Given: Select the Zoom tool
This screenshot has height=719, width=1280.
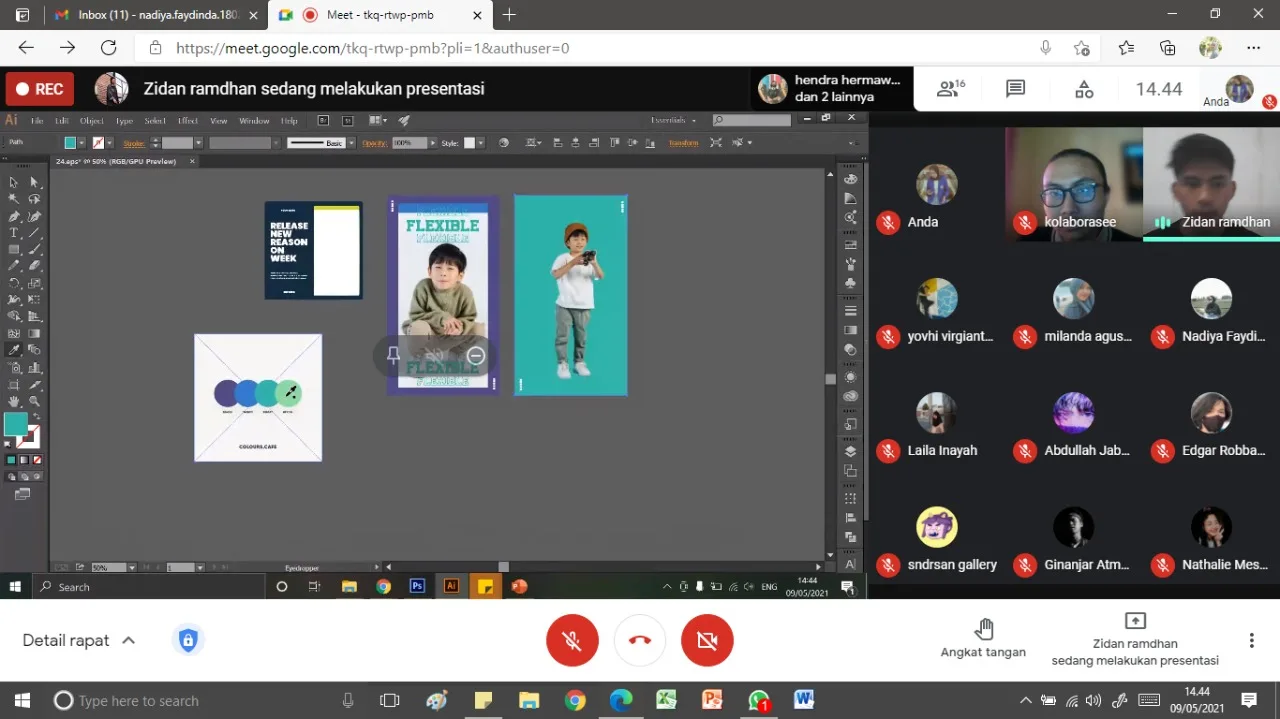Looking at the screenshot, I should point(34,401).
